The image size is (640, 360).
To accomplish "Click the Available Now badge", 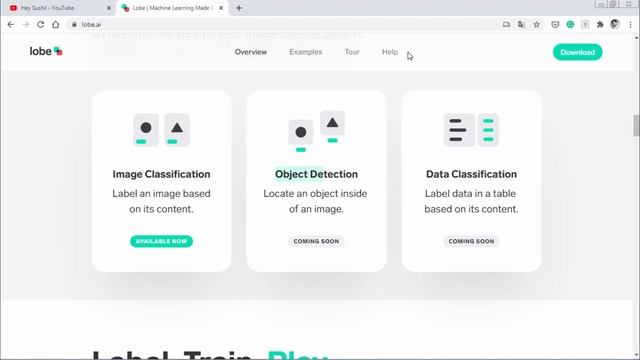I will coord(161,241).
